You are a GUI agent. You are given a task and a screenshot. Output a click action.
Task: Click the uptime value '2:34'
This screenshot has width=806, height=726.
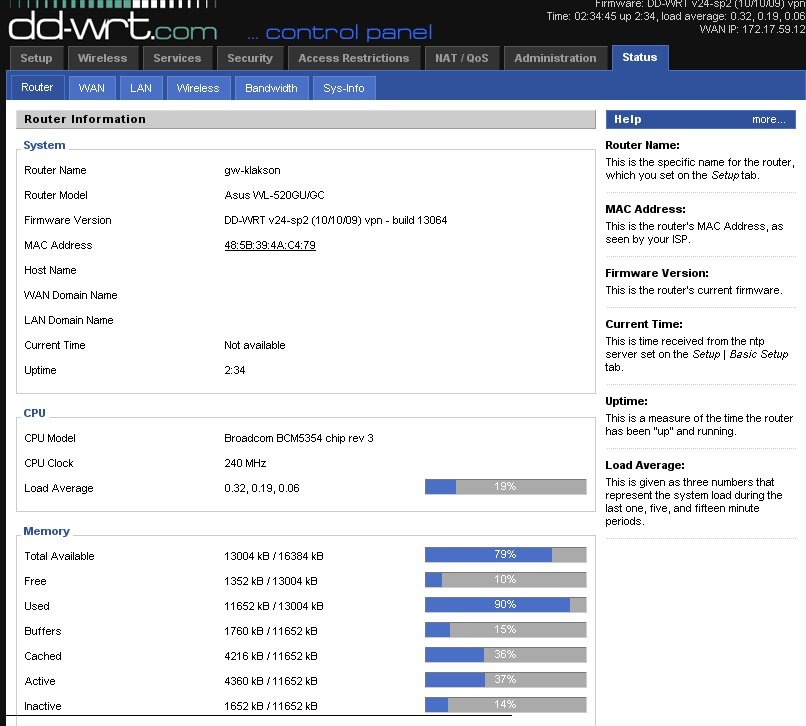pos(235,370)
